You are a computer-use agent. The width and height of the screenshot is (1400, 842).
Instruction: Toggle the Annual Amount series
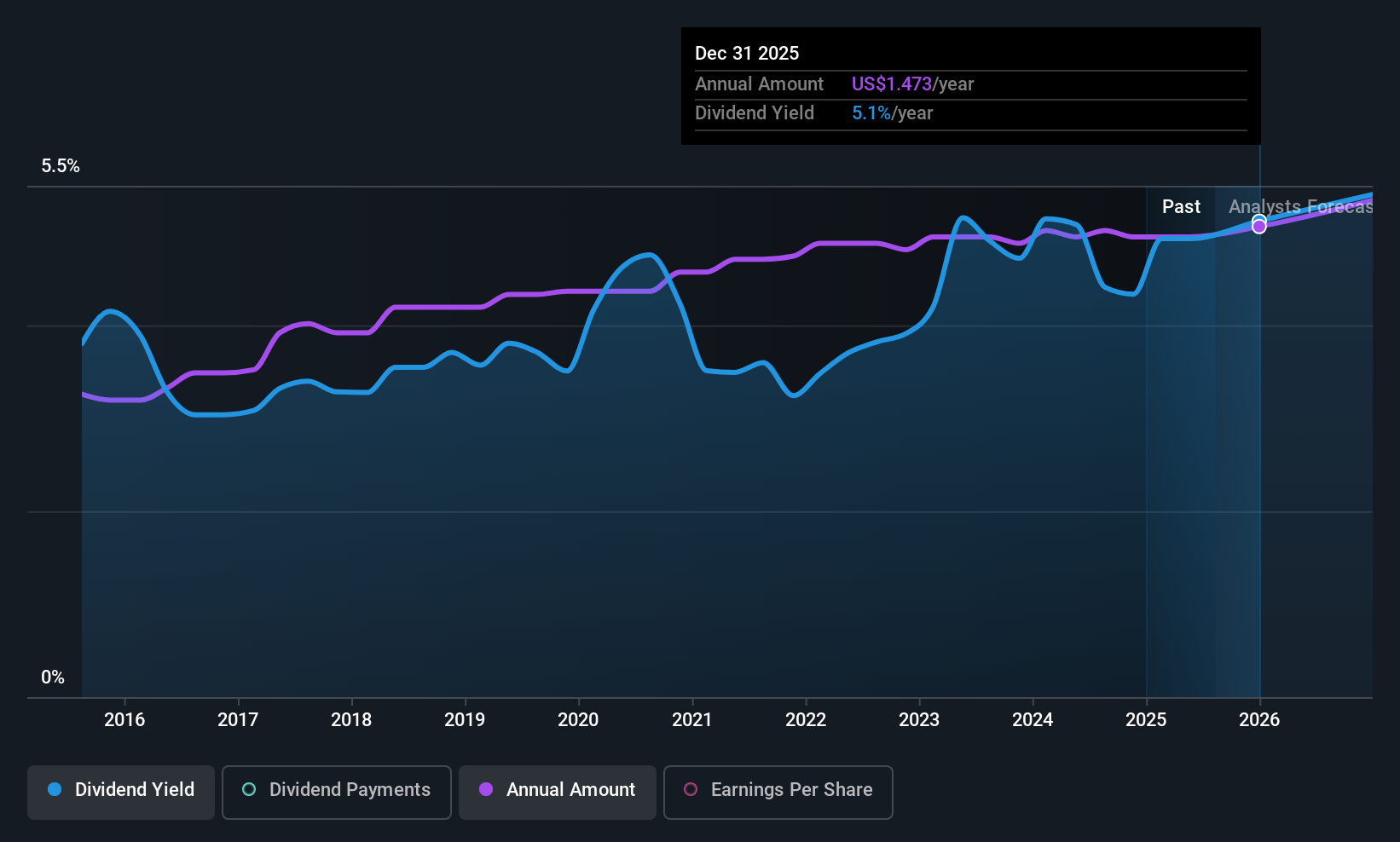[x=558, y=792]
